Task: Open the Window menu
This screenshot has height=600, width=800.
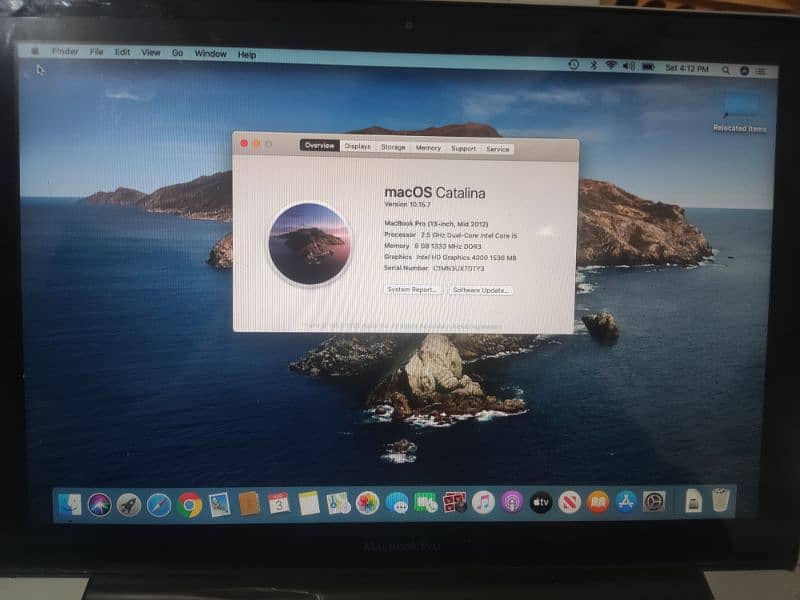Action: coord(210,53)
